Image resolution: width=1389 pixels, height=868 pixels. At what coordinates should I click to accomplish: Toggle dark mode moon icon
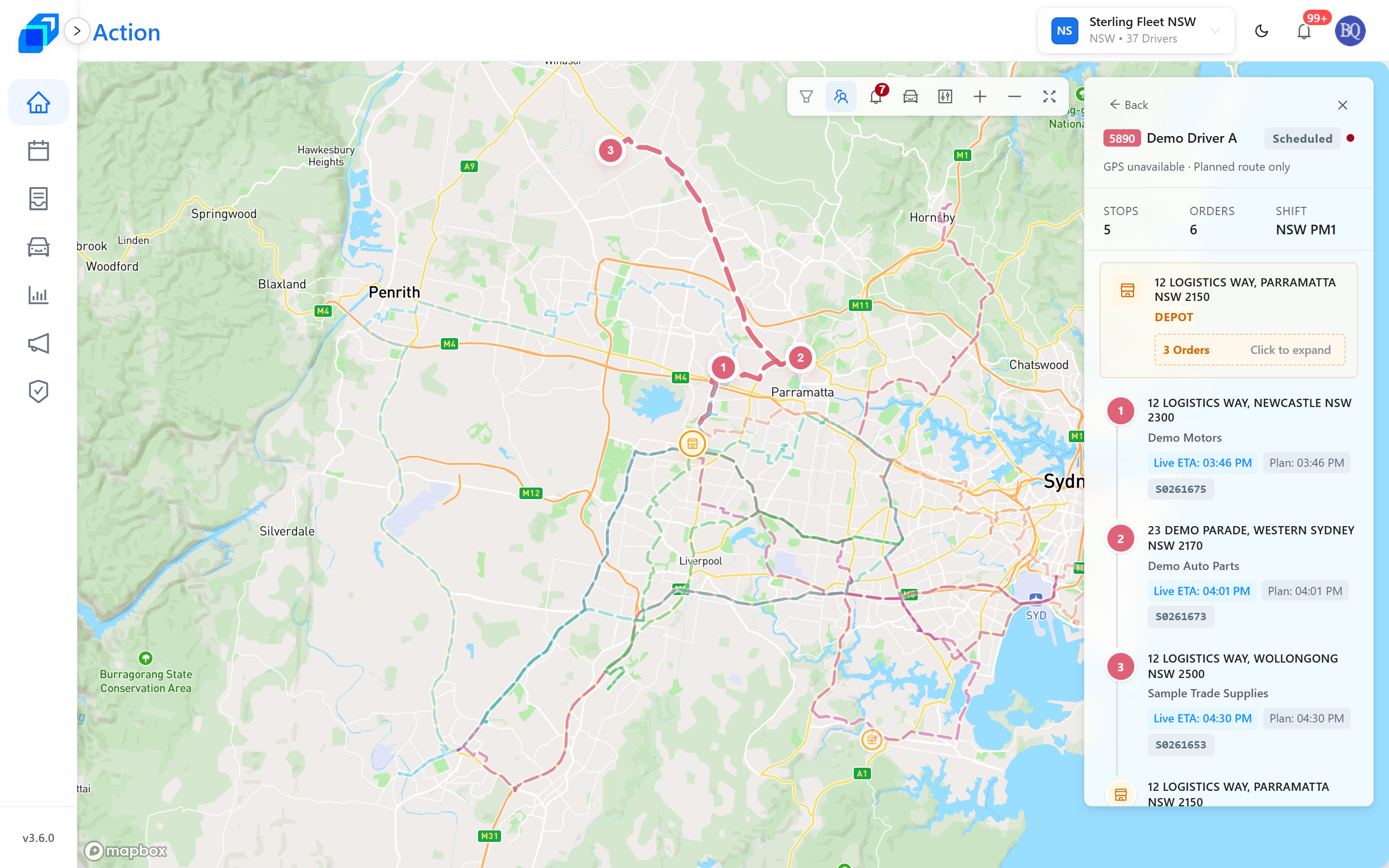(x=1261, y=31)
